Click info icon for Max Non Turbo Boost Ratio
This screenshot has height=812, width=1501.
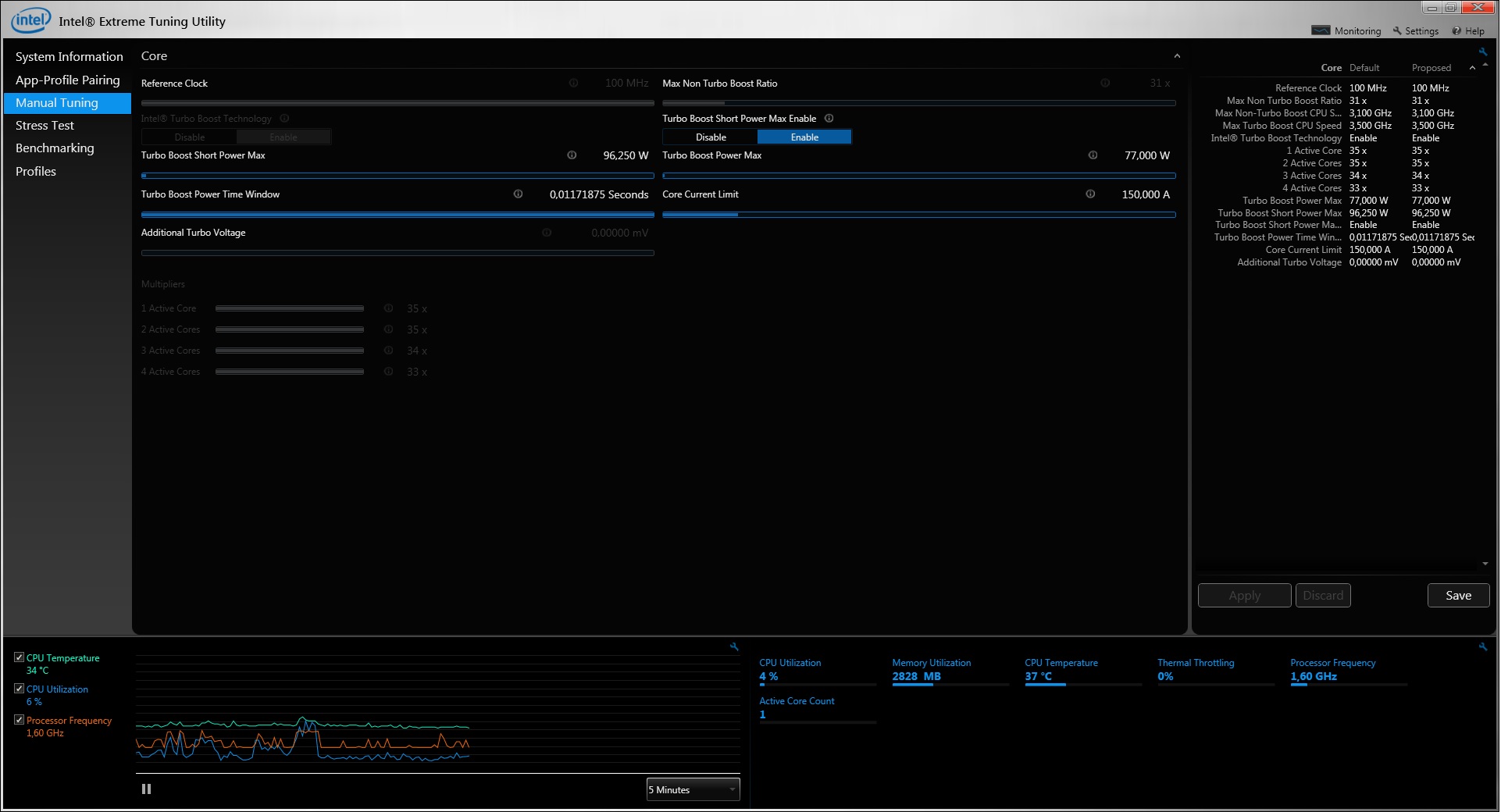pyautogui.click(x=1105, y=83)
